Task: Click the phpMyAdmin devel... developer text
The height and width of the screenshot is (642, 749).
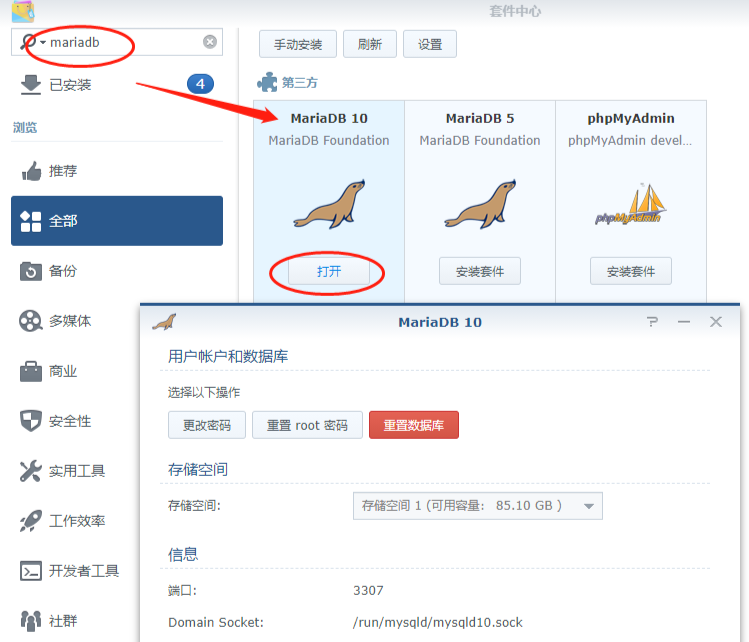Action: 630,140
